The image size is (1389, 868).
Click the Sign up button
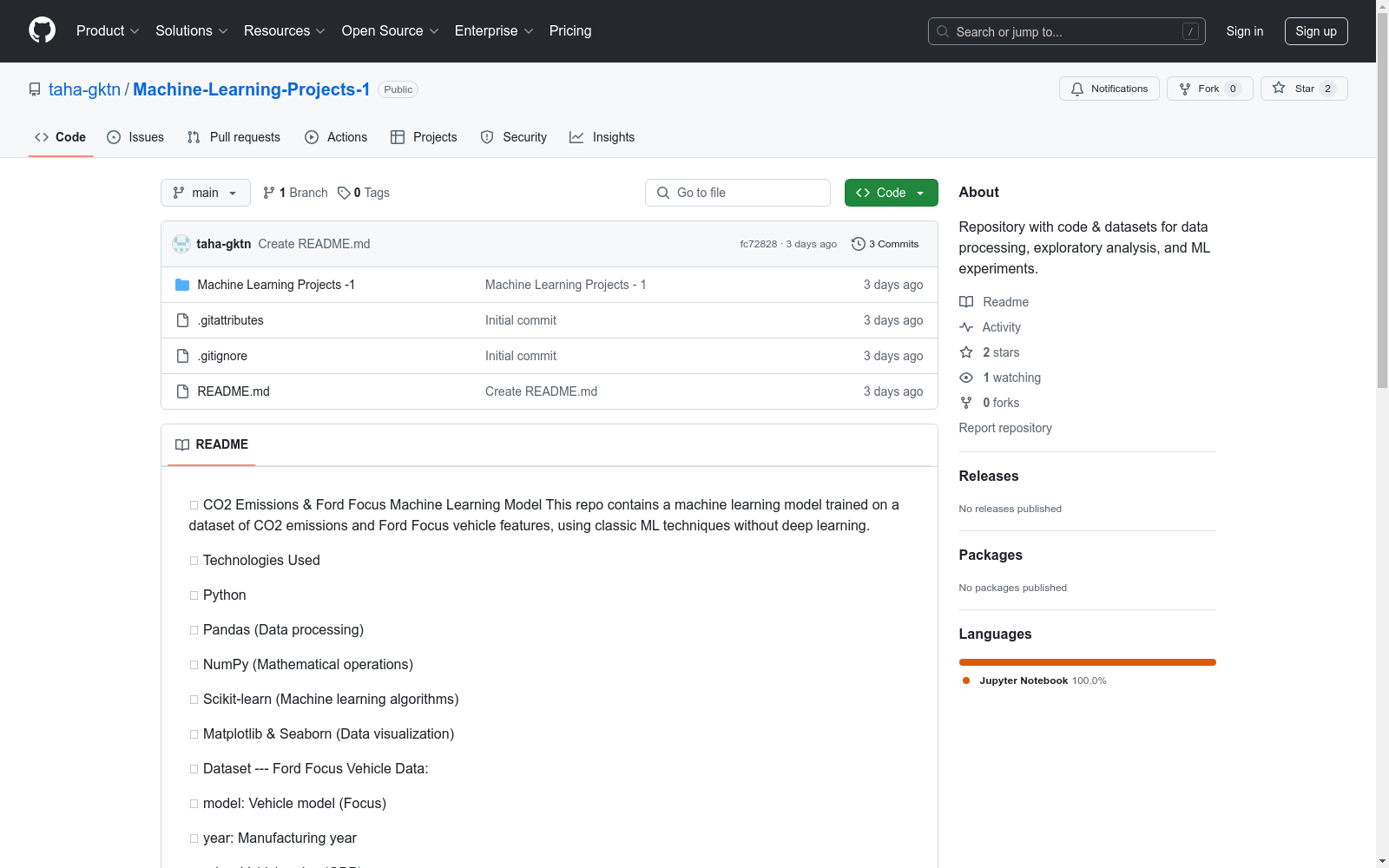[x=1316, y=31]
